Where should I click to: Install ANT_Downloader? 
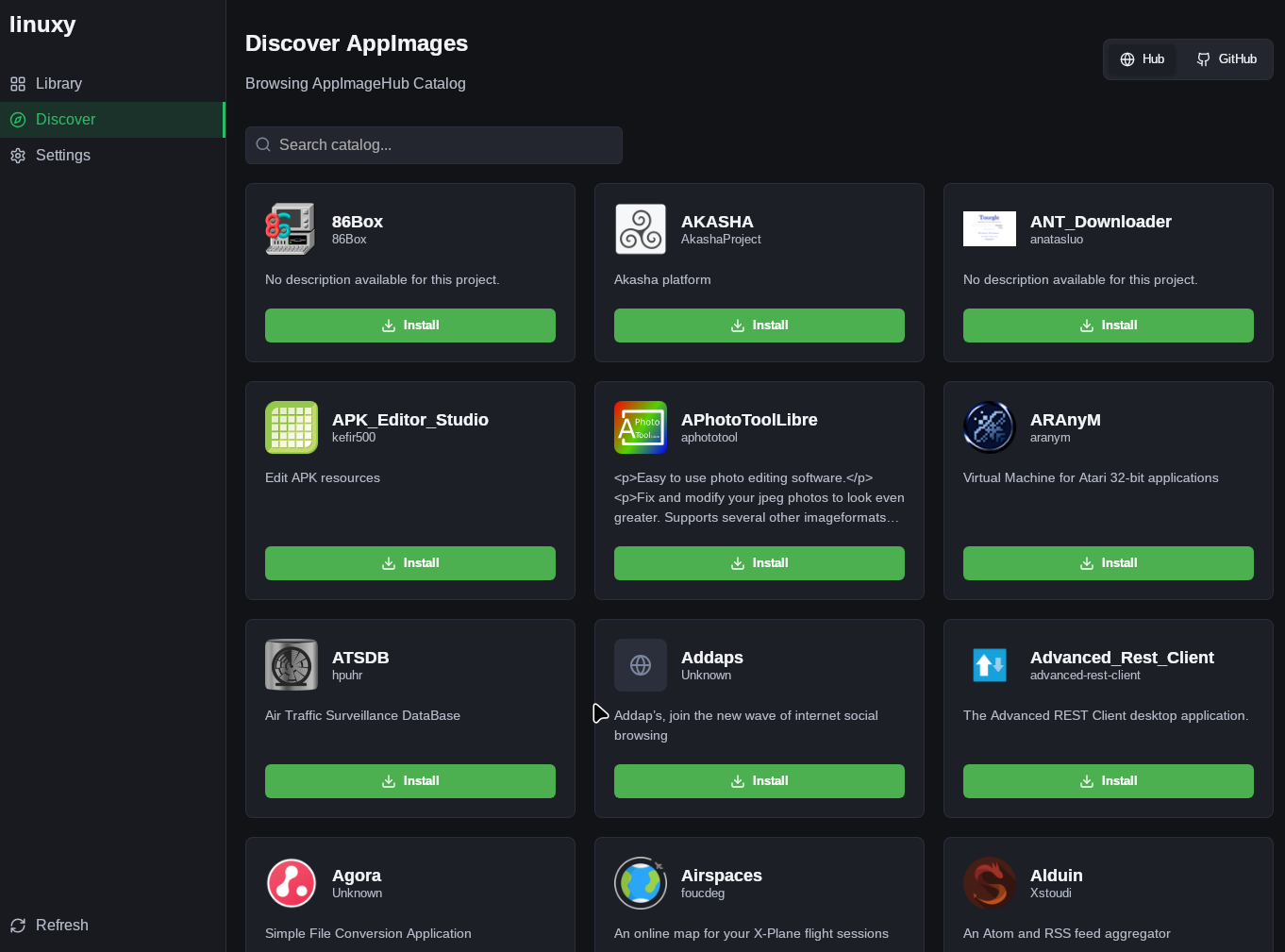[x=1109, y=326]
